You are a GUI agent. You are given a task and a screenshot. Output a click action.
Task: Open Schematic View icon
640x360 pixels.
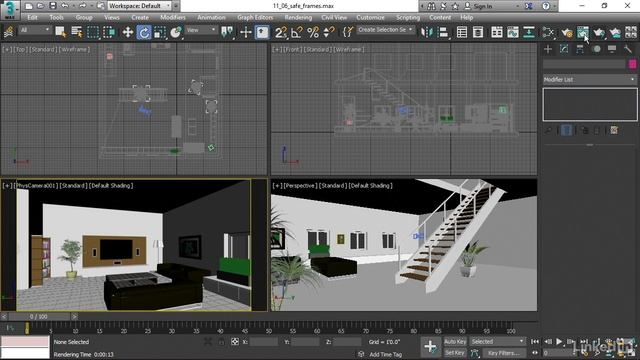coord(529,32)
